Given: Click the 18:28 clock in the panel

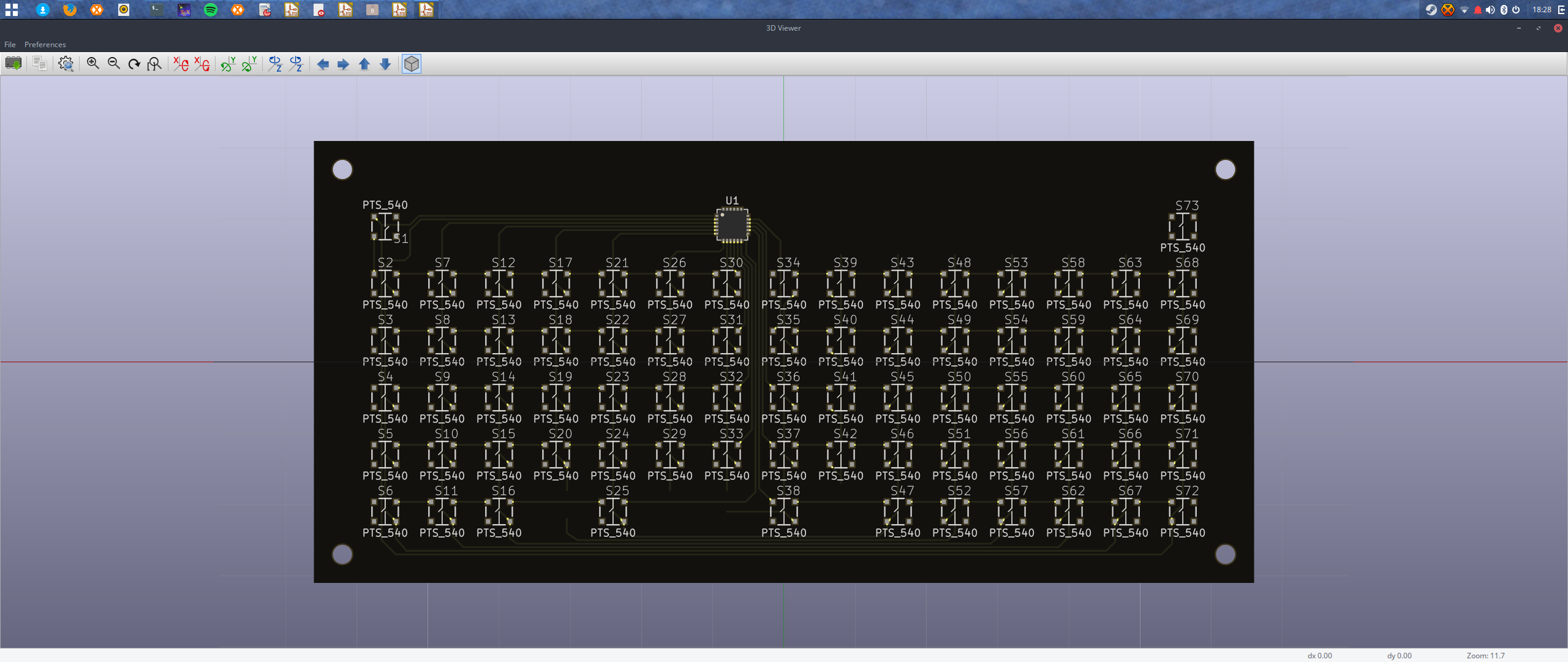Looking at the screenshot, I should (x=1542, y=9).
